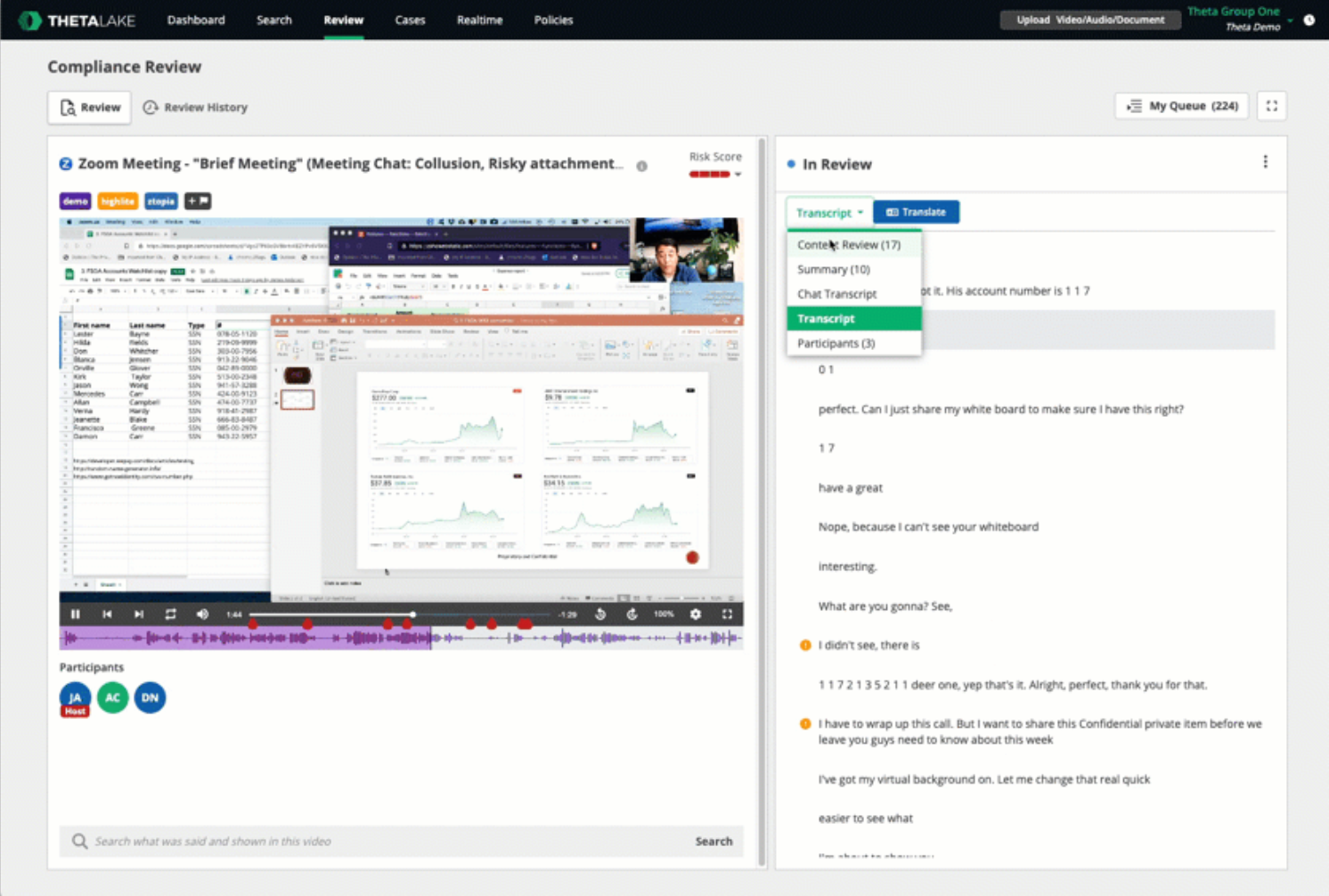
Task: Click the purple demo tag
Action: (x=76, y=201)
